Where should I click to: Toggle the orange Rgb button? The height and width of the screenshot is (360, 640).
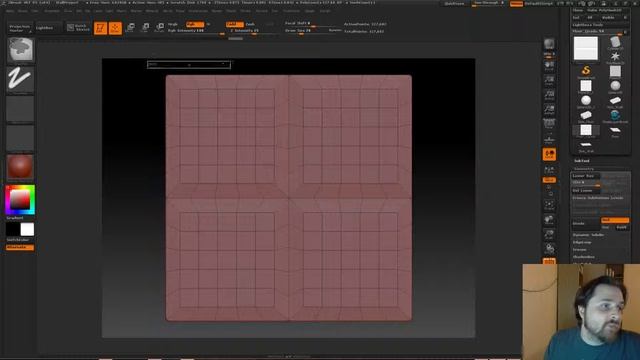(x=195, y=24)
